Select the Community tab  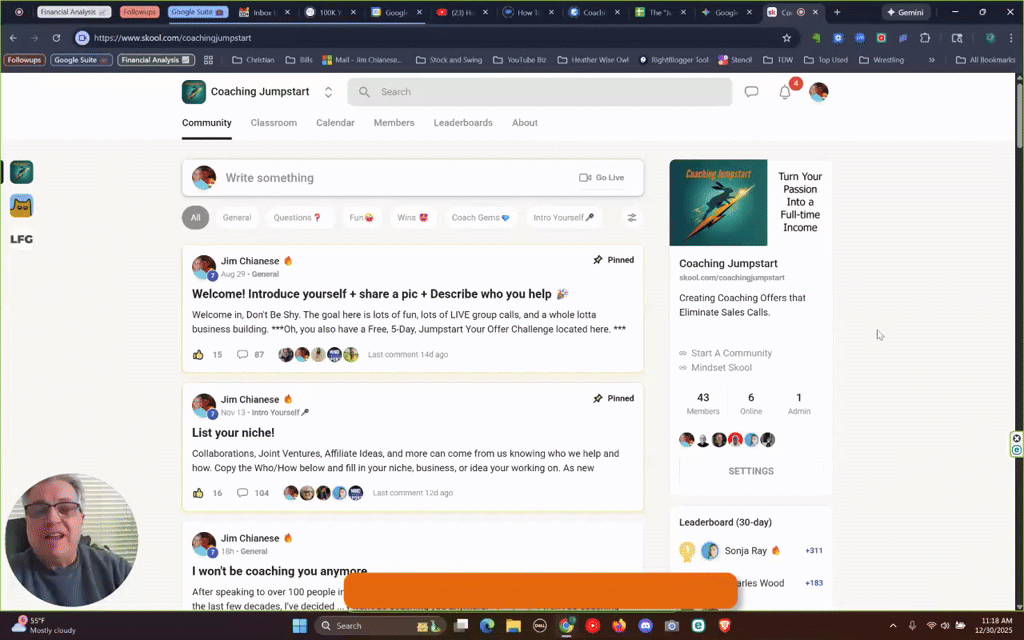pos(206,123)
